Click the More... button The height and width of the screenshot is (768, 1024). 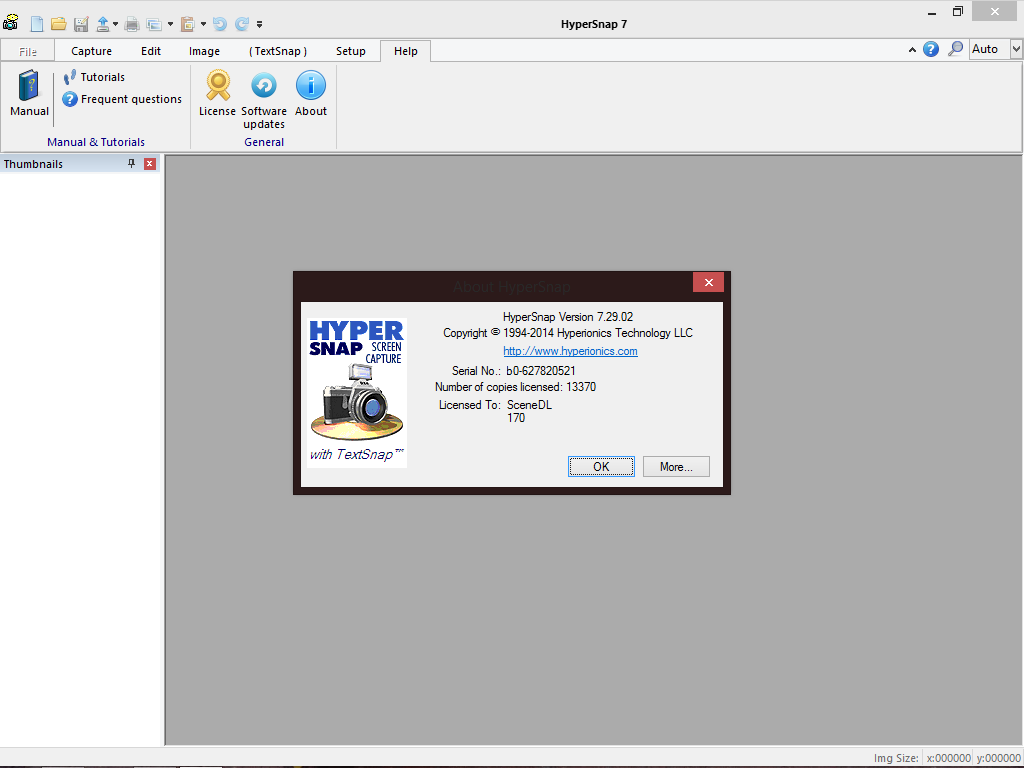676,466
